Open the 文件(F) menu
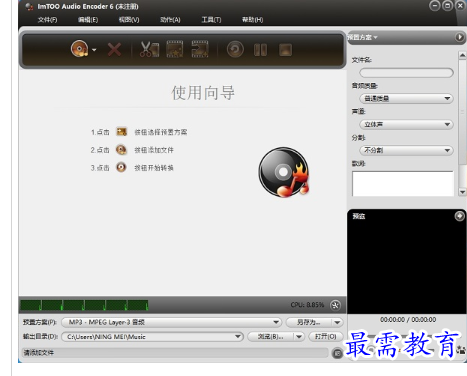The height and width of the screenshot is (376, 467). [47, 20]
